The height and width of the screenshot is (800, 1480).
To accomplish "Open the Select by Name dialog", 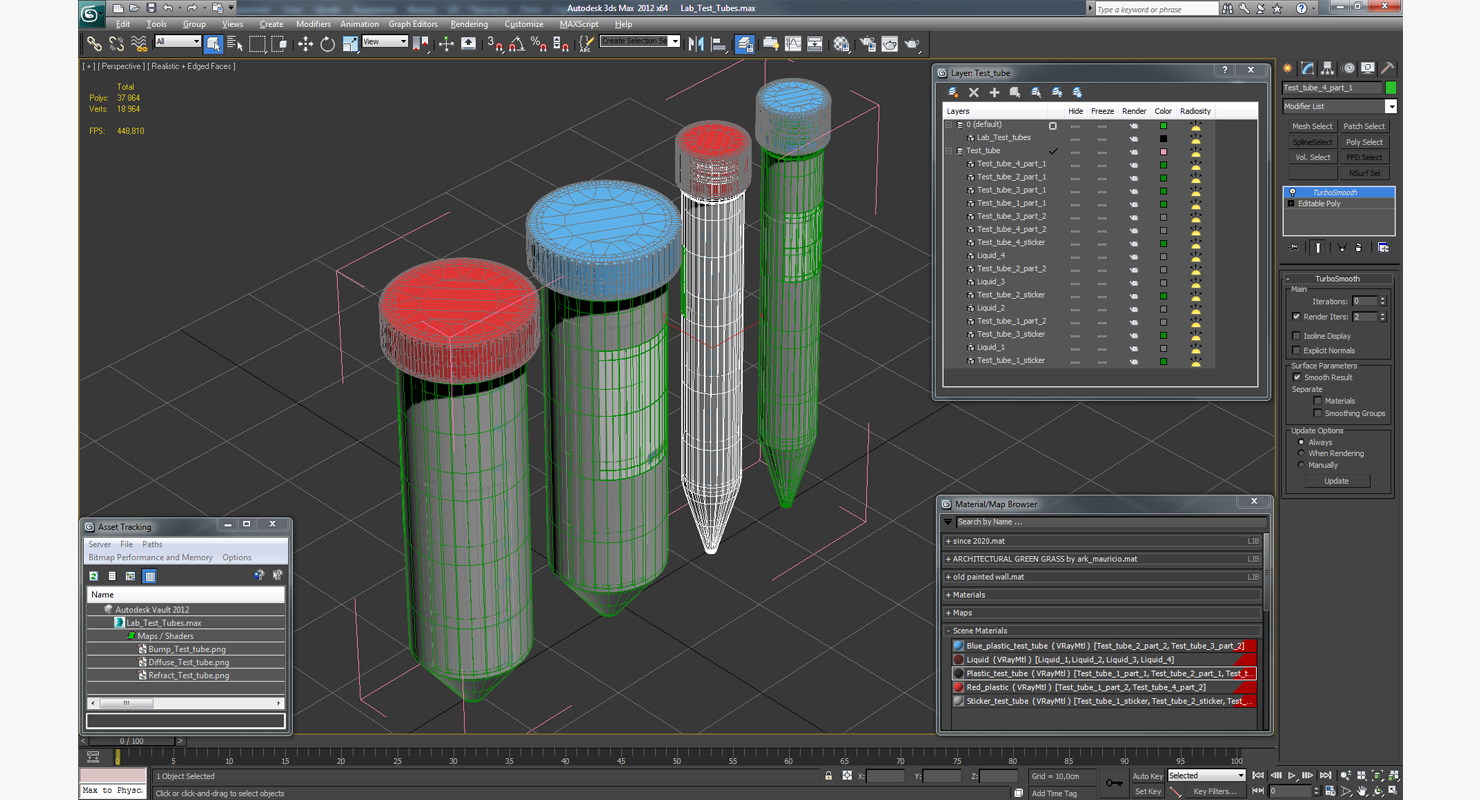I will 235,44.
